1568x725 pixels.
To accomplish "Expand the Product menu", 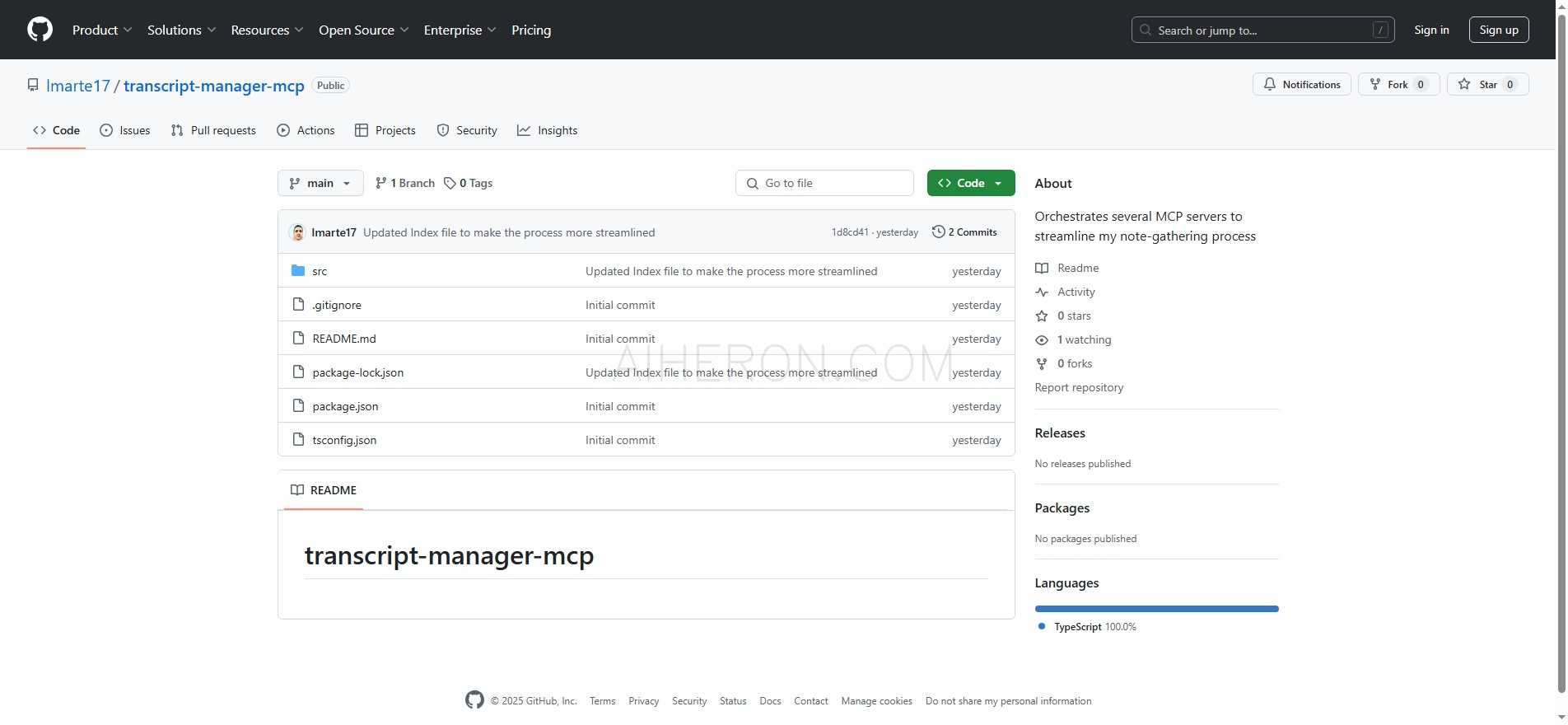I will click(102, 30).
